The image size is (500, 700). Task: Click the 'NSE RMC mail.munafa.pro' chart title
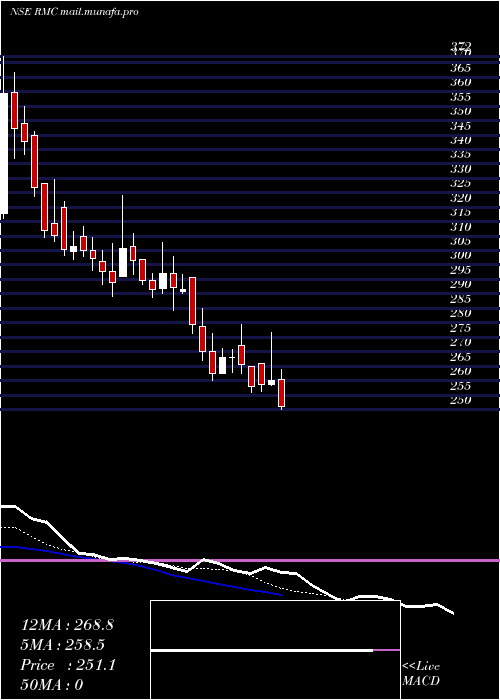[x=74, y=12]
